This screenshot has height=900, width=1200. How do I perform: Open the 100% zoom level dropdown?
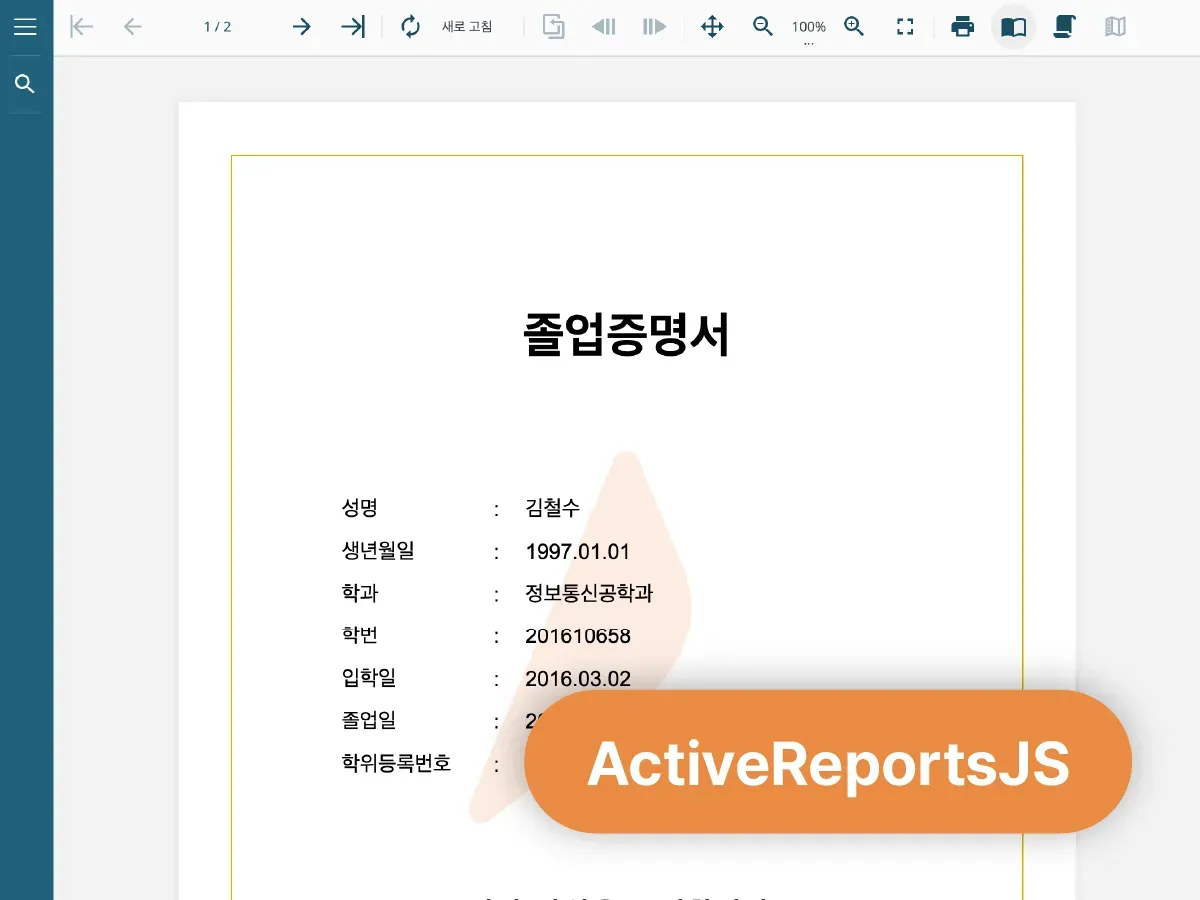[x=809, y=29]
